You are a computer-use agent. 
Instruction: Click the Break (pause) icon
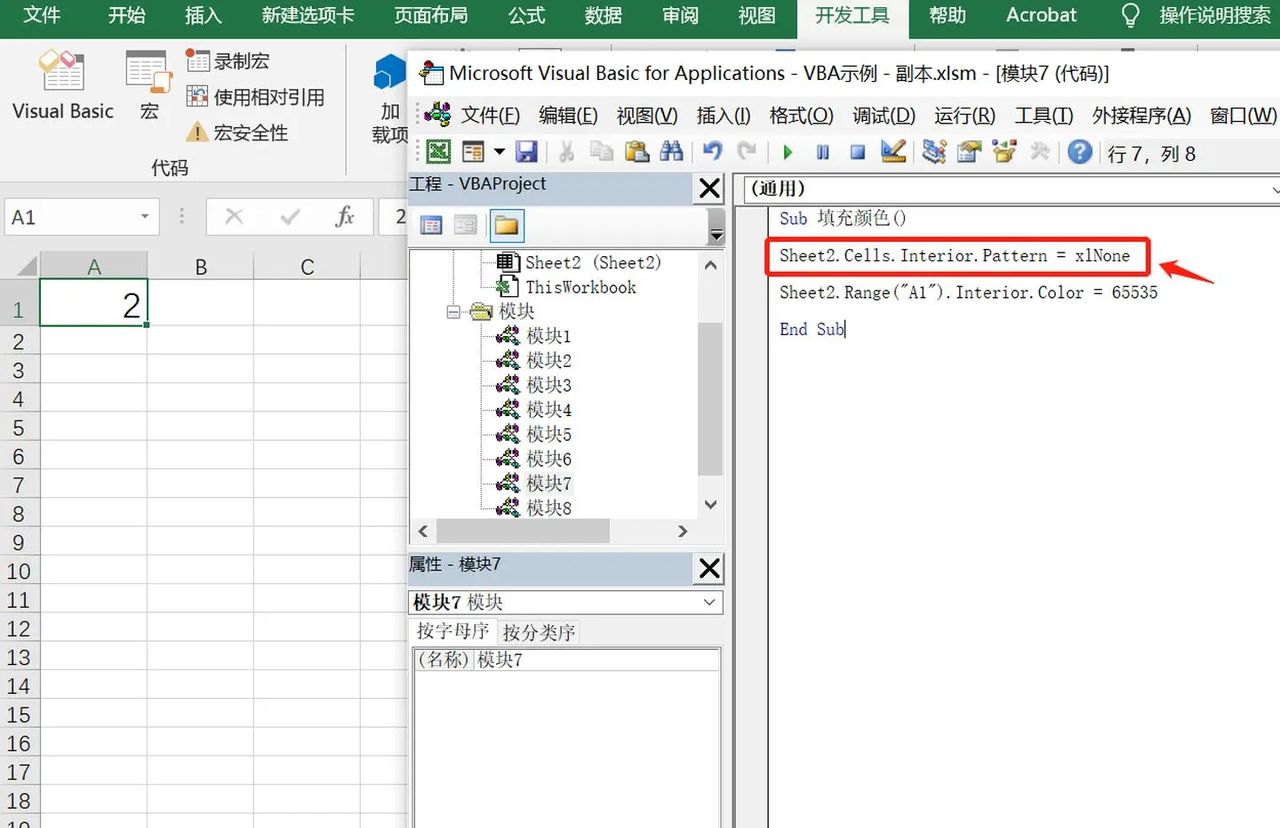point(822,151)
